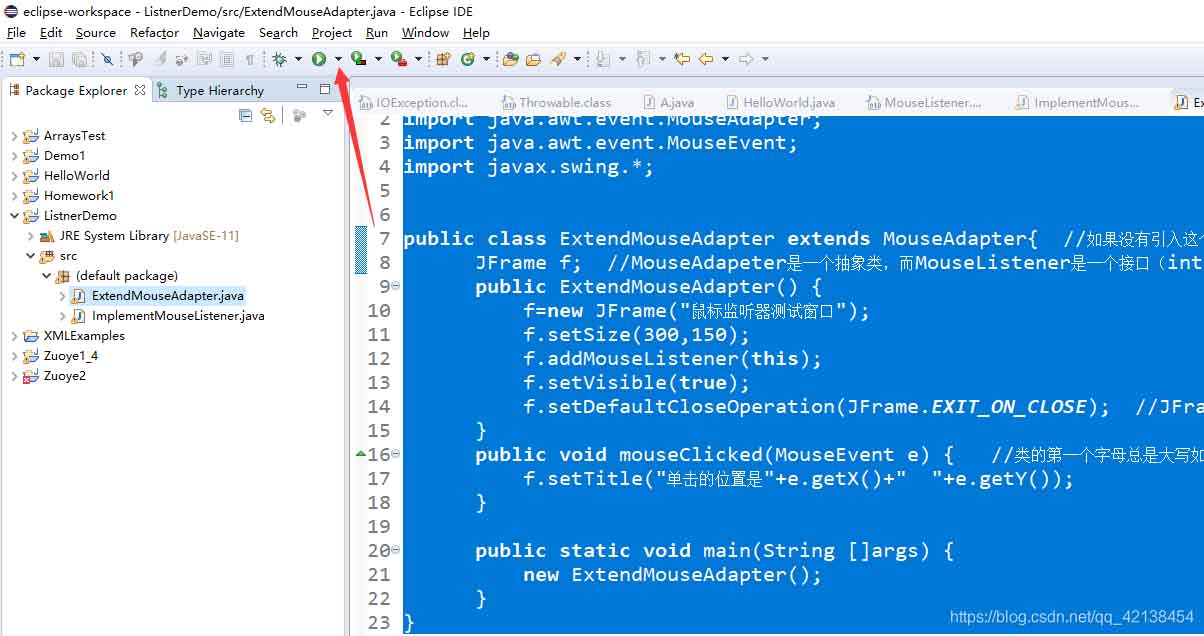This screenshot has height=636, width=1204.
Task: Maximize the Package Explorer panel
Action: (x=324, y=89)
